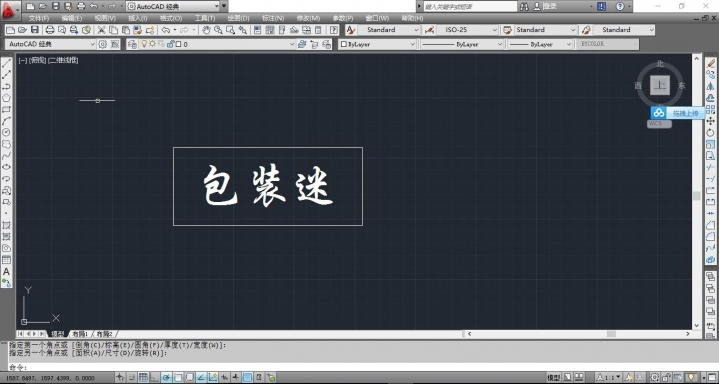Switch to 布局1 layout tab

pos(80,334)
